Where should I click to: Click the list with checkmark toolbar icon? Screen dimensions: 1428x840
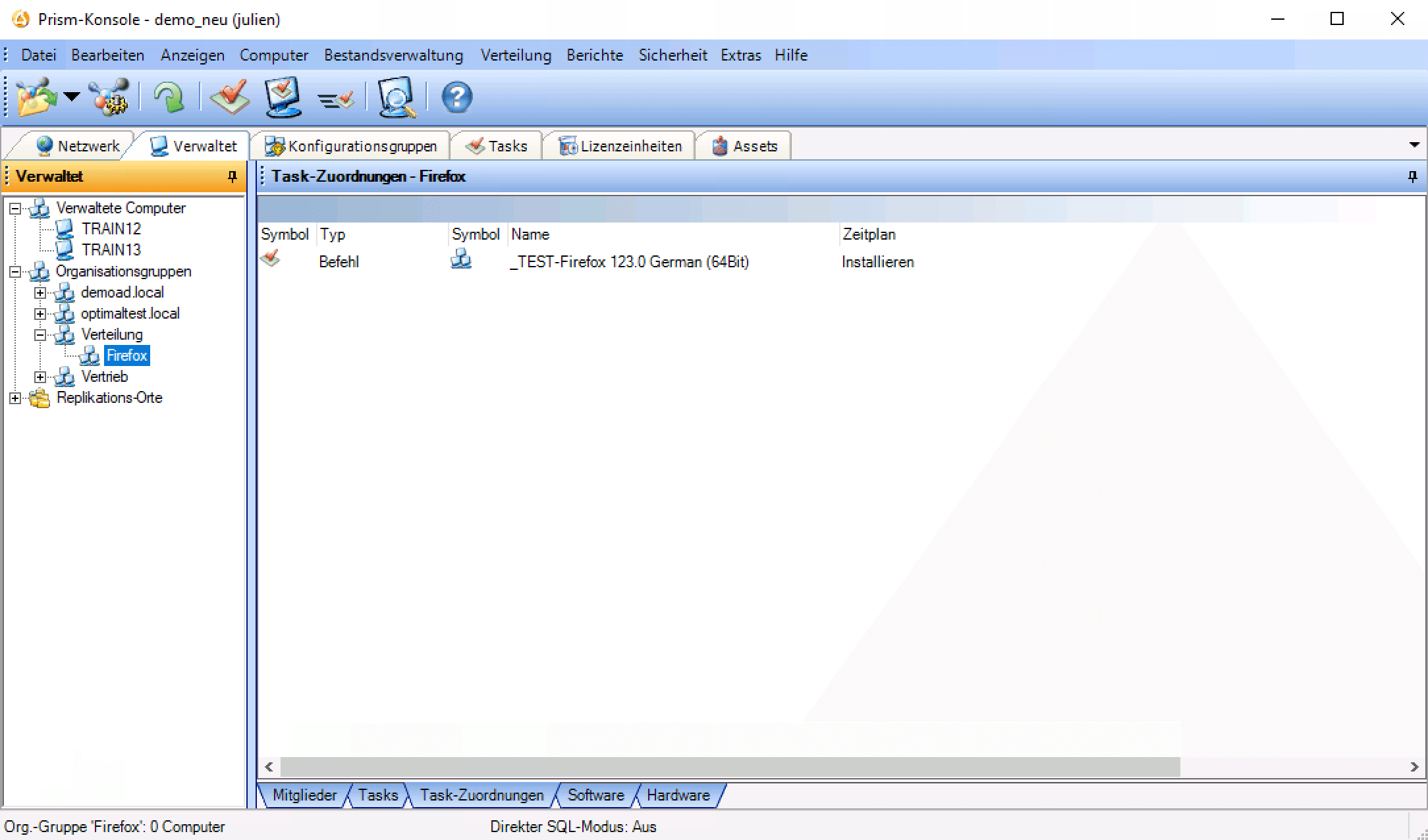[336, 99]
